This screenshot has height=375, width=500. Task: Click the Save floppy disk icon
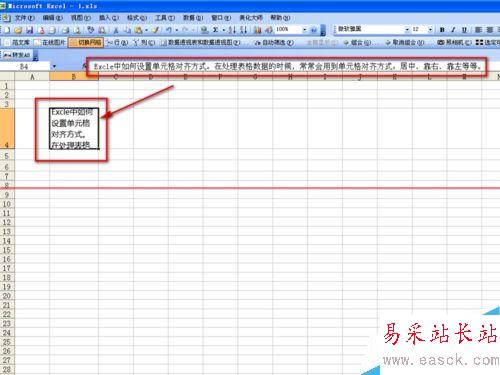pyautogui.click(x=30, y=30)
